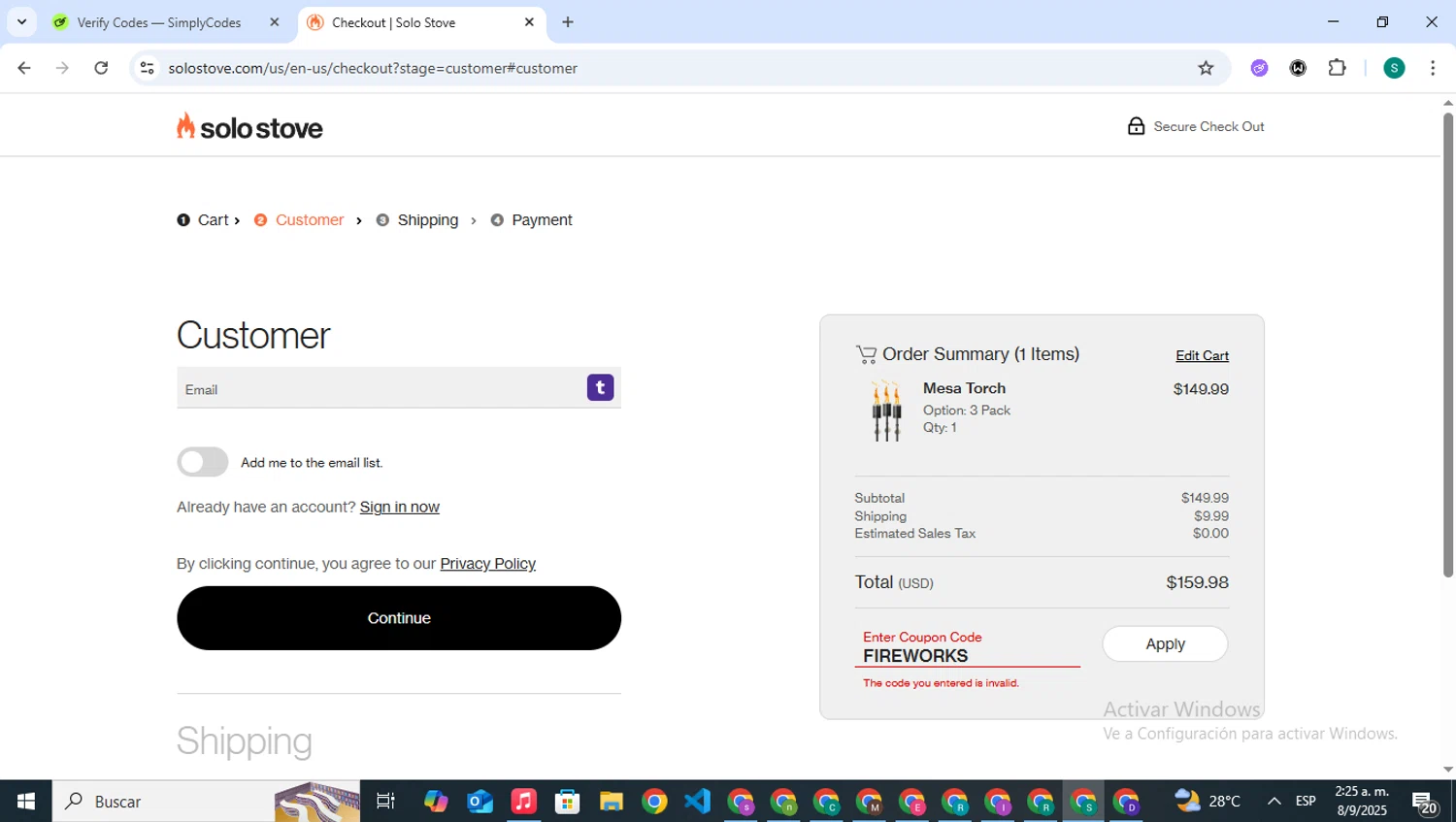Open the notification center icon
1456x822 pixels.
(1425, 803)
